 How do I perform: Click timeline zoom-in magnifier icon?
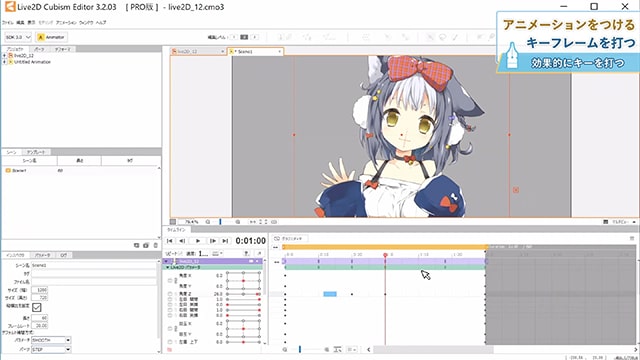(327, 350)
